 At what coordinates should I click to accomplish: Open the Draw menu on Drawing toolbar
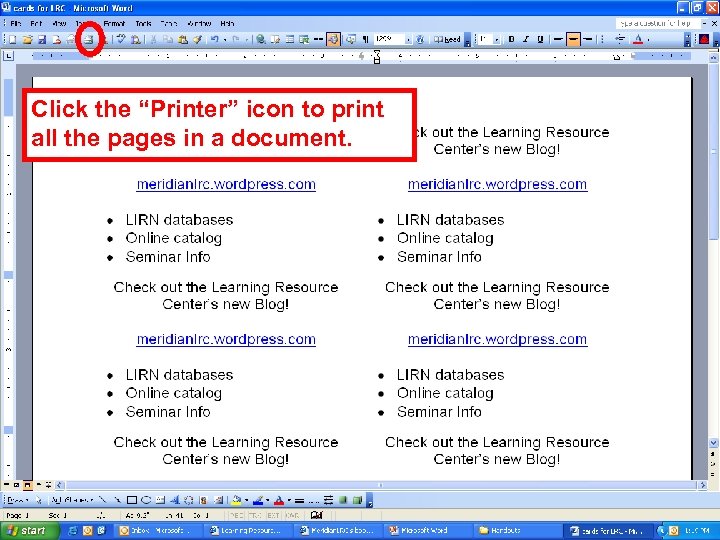click(x=17, y=500)
